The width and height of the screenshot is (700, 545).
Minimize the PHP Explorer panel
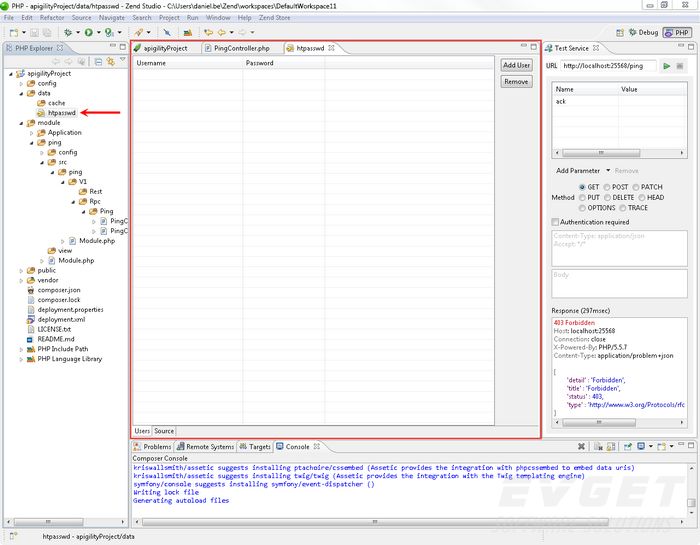coord(113,46)
